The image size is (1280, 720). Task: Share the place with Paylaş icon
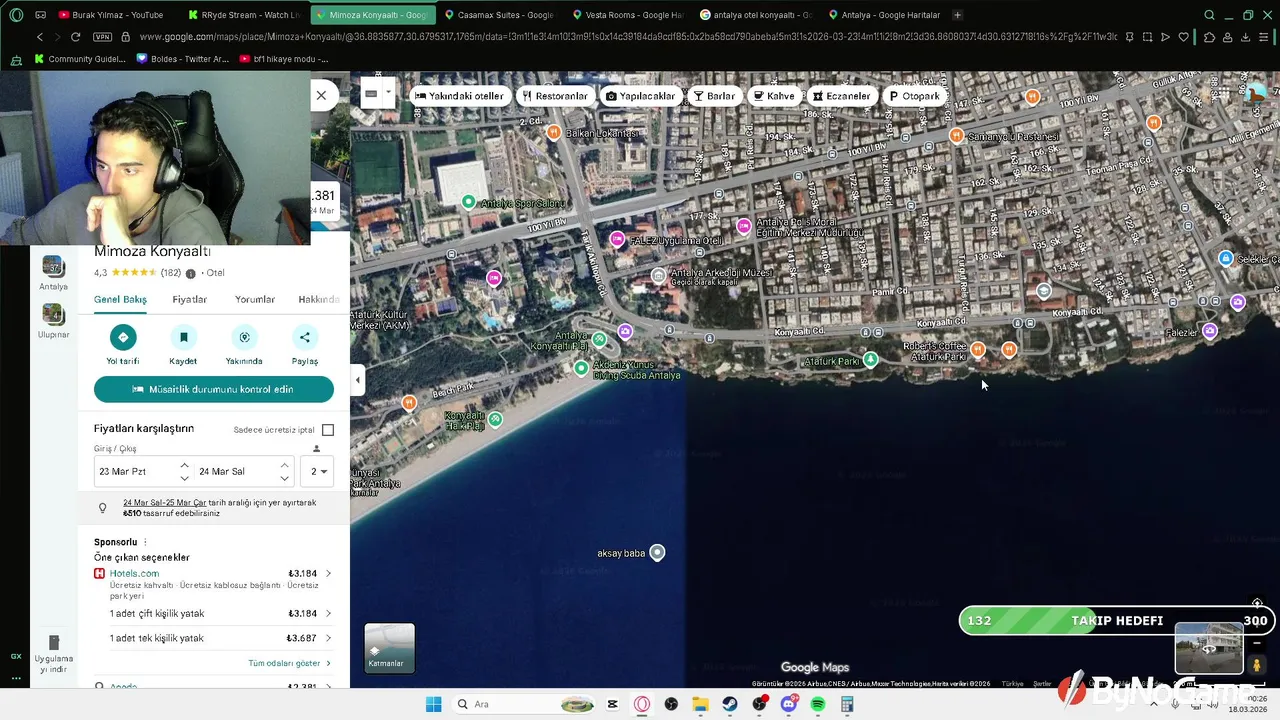coord(305,337)
